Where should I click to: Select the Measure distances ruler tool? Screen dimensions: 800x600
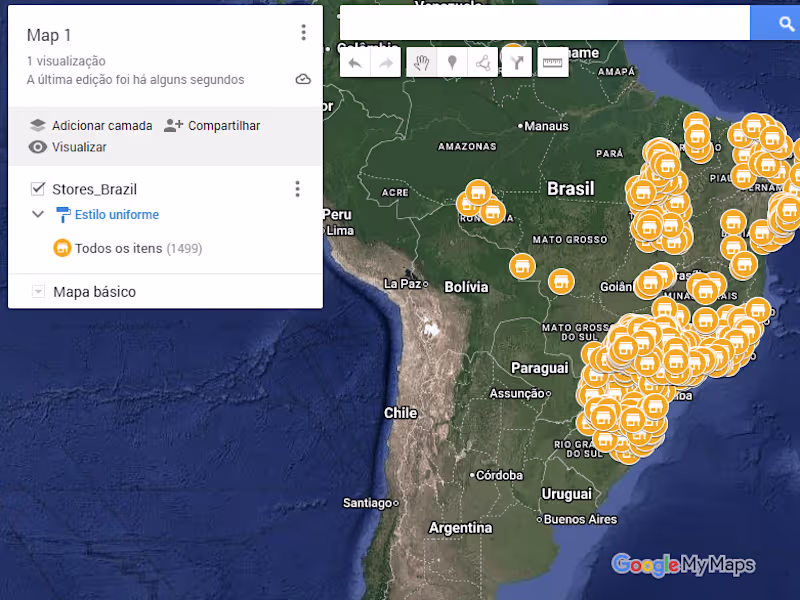tap(551, 62)
